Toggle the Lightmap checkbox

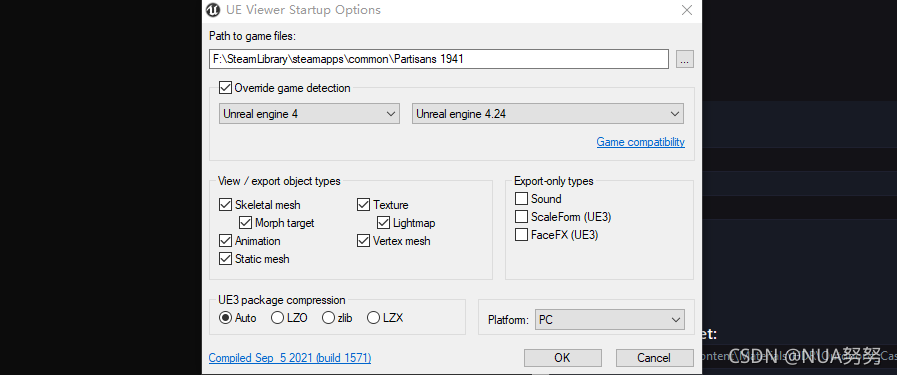[x=383, y=223]
